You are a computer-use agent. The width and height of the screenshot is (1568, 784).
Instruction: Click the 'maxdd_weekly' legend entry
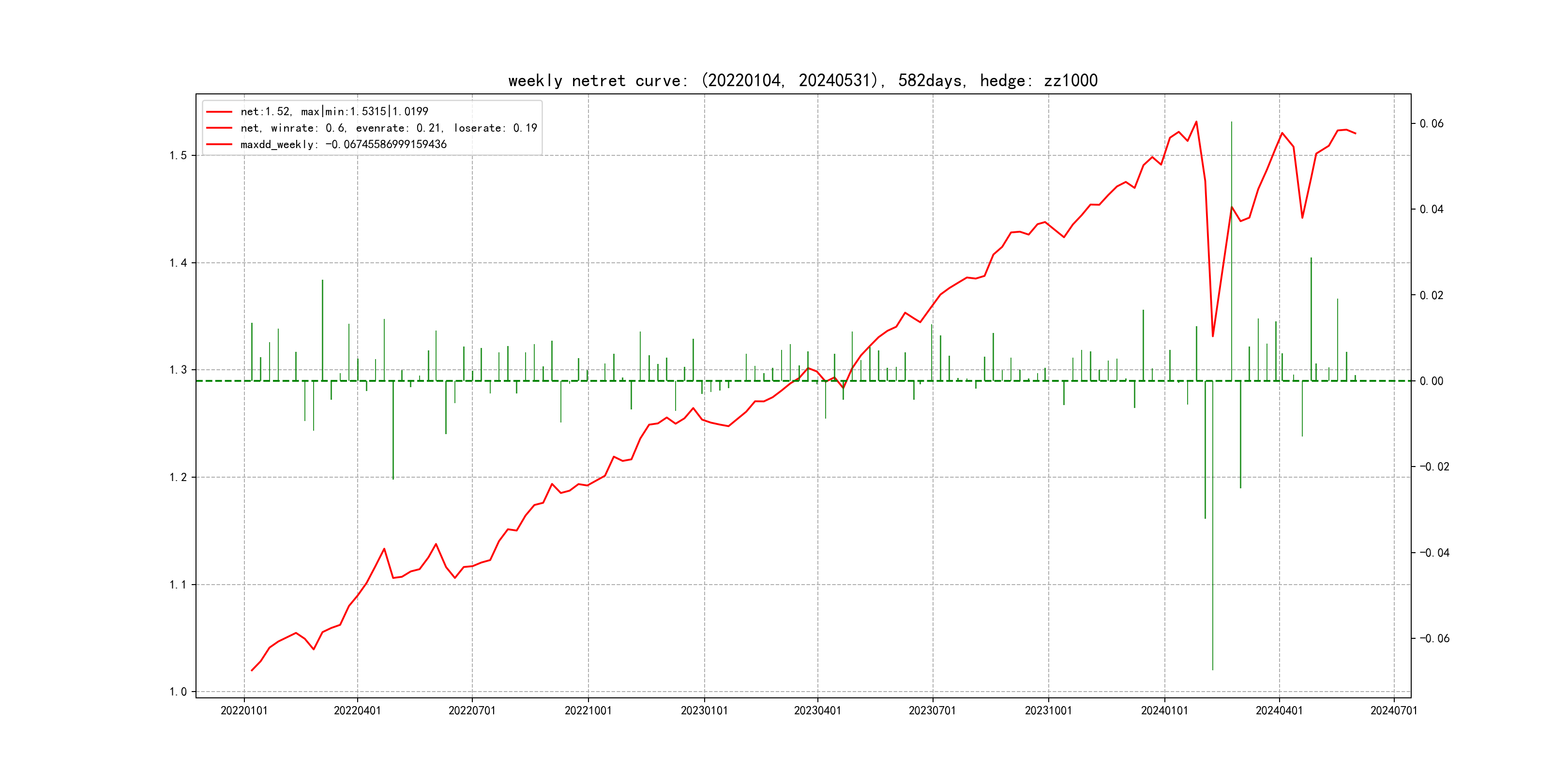tap(343, 144)
